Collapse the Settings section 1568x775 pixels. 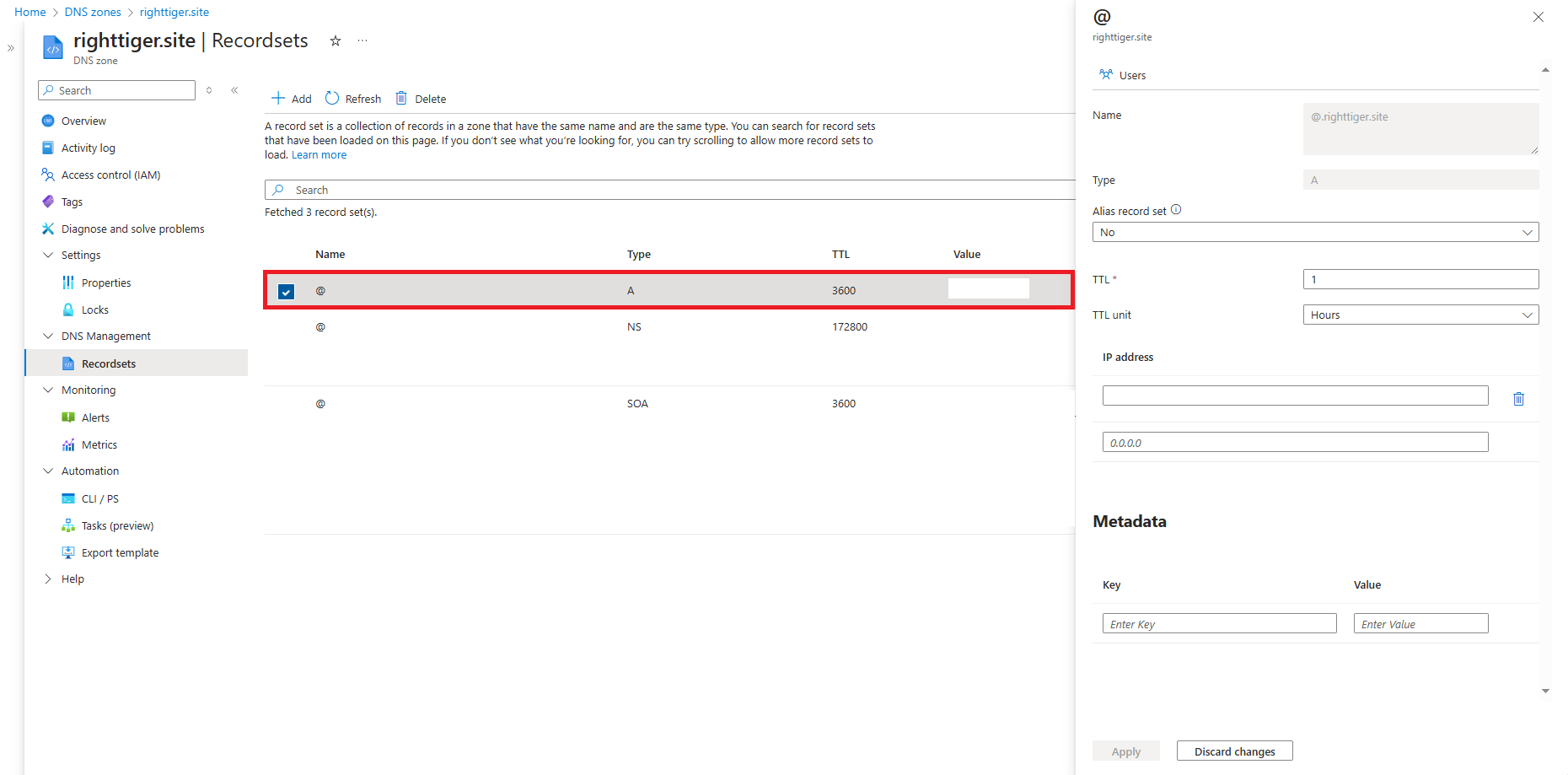coord(48,255)
